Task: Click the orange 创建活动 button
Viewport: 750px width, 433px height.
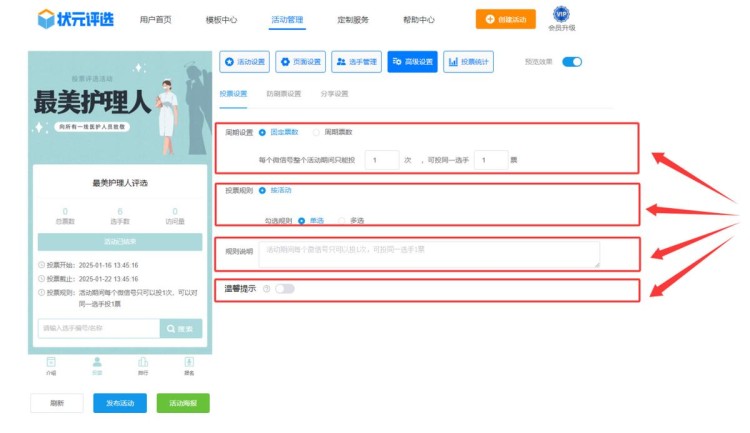Action: [505, 19]
